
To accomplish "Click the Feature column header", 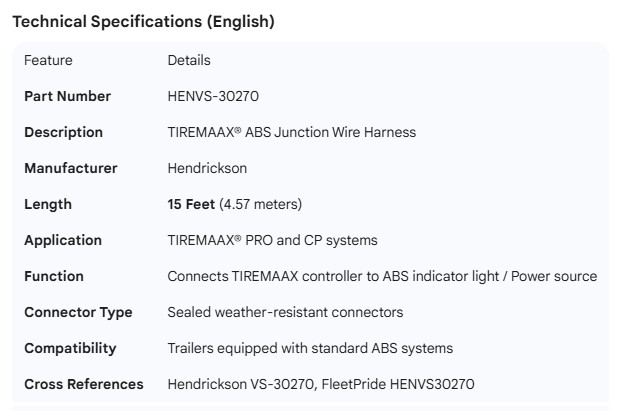I will pyautogui.click(x=48, y=60).
